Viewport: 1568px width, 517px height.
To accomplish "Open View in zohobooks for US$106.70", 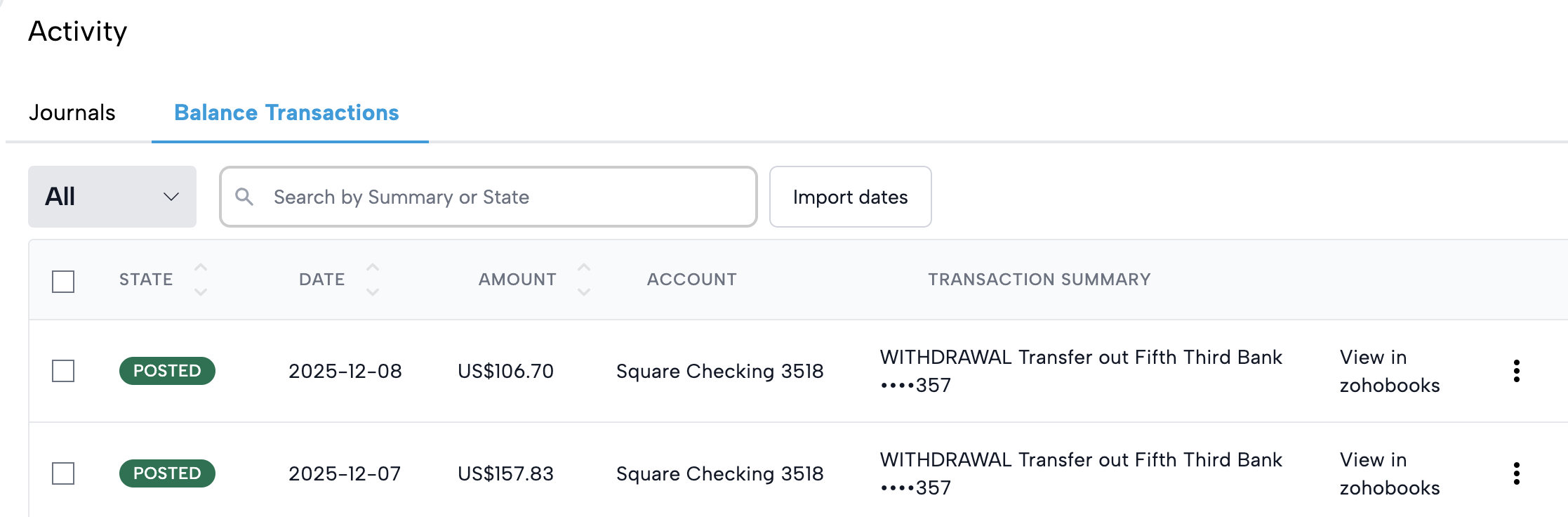I will click(x=1389, y=371).
